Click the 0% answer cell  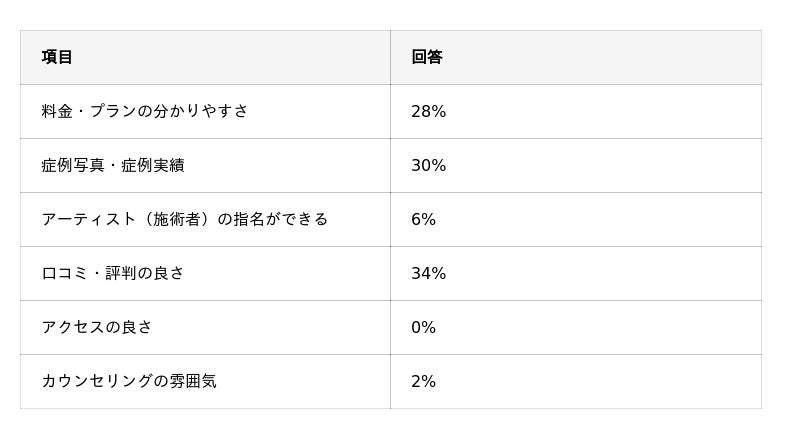423,328
